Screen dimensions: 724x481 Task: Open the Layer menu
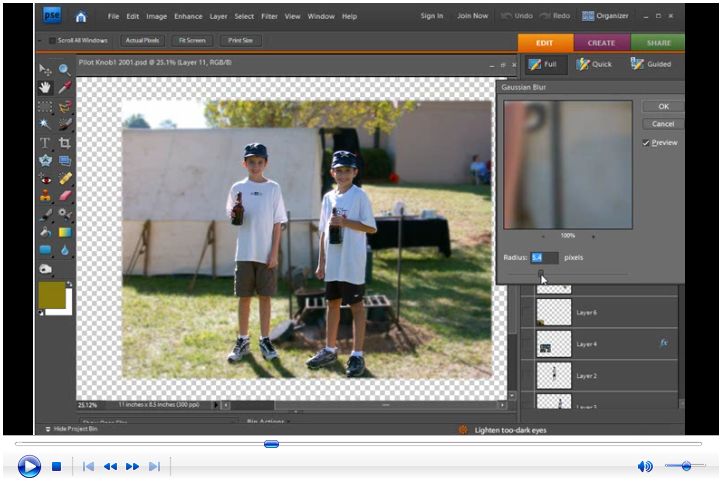(x=218, y=16)
